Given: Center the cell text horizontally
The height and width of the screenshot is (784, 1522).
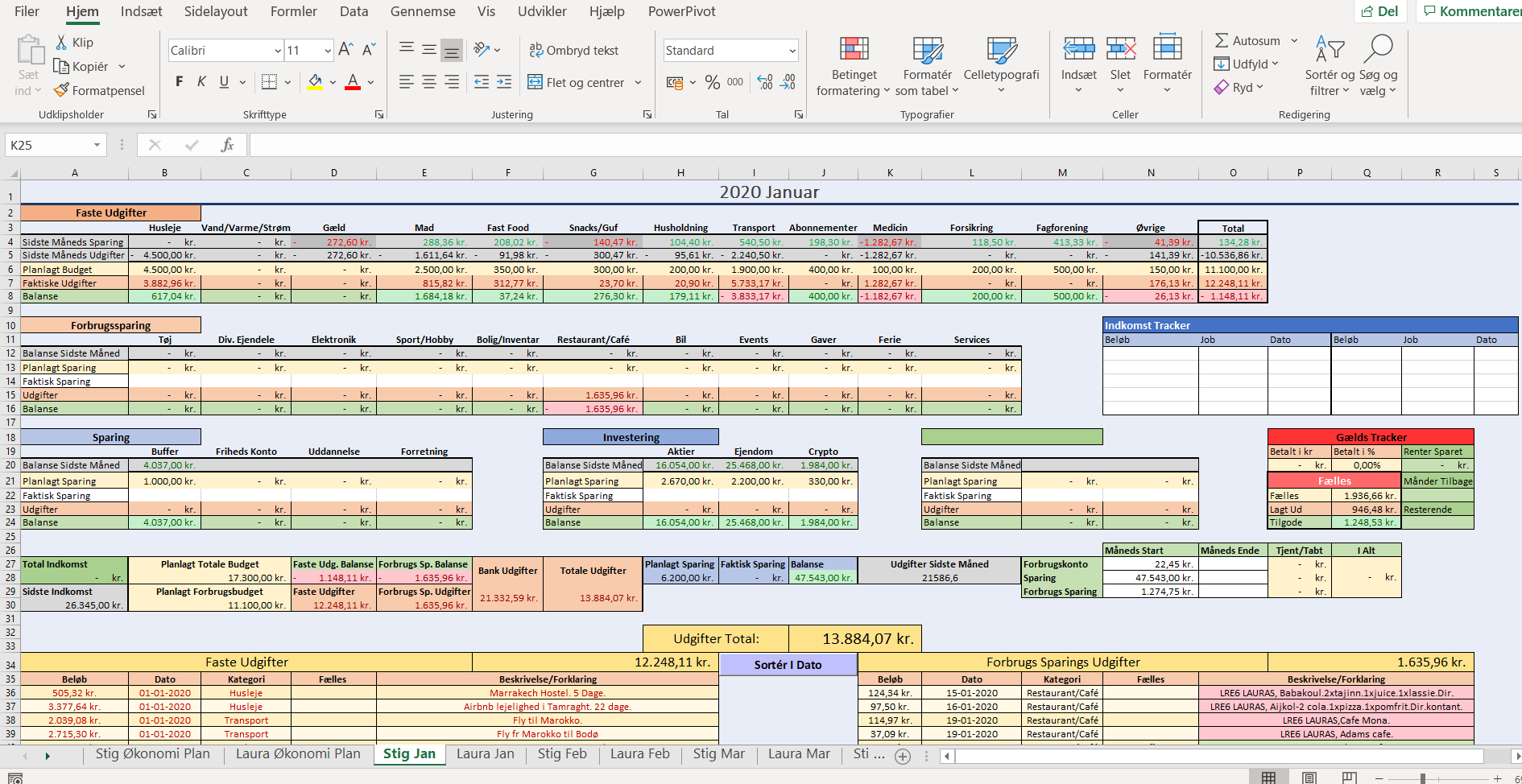Looking at the screenshot, I should pyautogui.click(x=429, y=81).
